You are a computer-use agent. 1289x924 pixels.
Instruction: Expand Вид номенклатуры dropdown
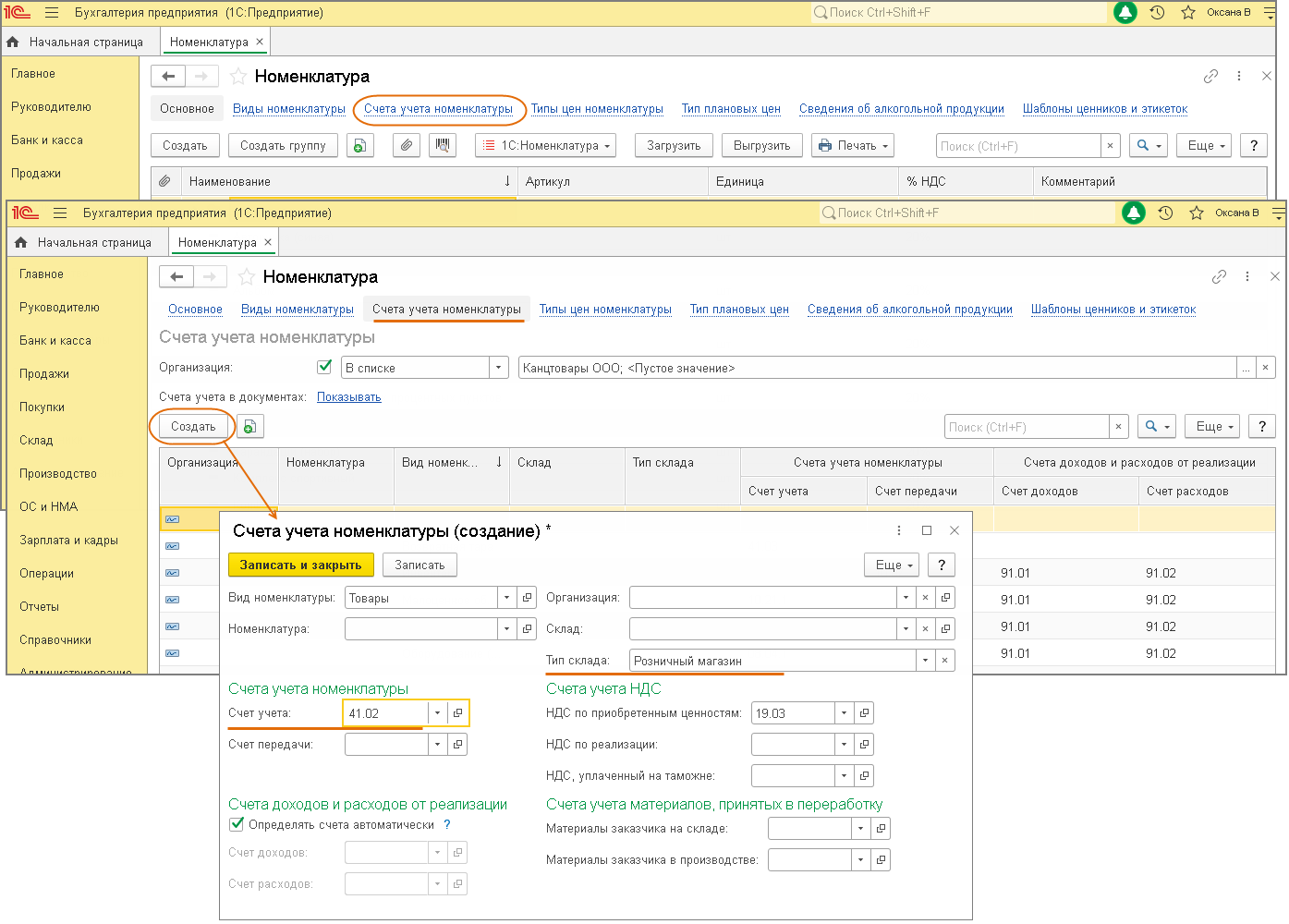click(x=506, y=598)
